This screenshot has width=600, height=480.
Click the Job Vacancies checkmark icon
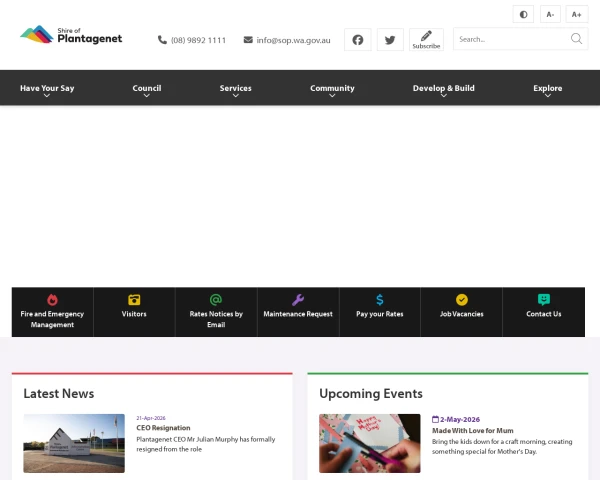point(462,300)
